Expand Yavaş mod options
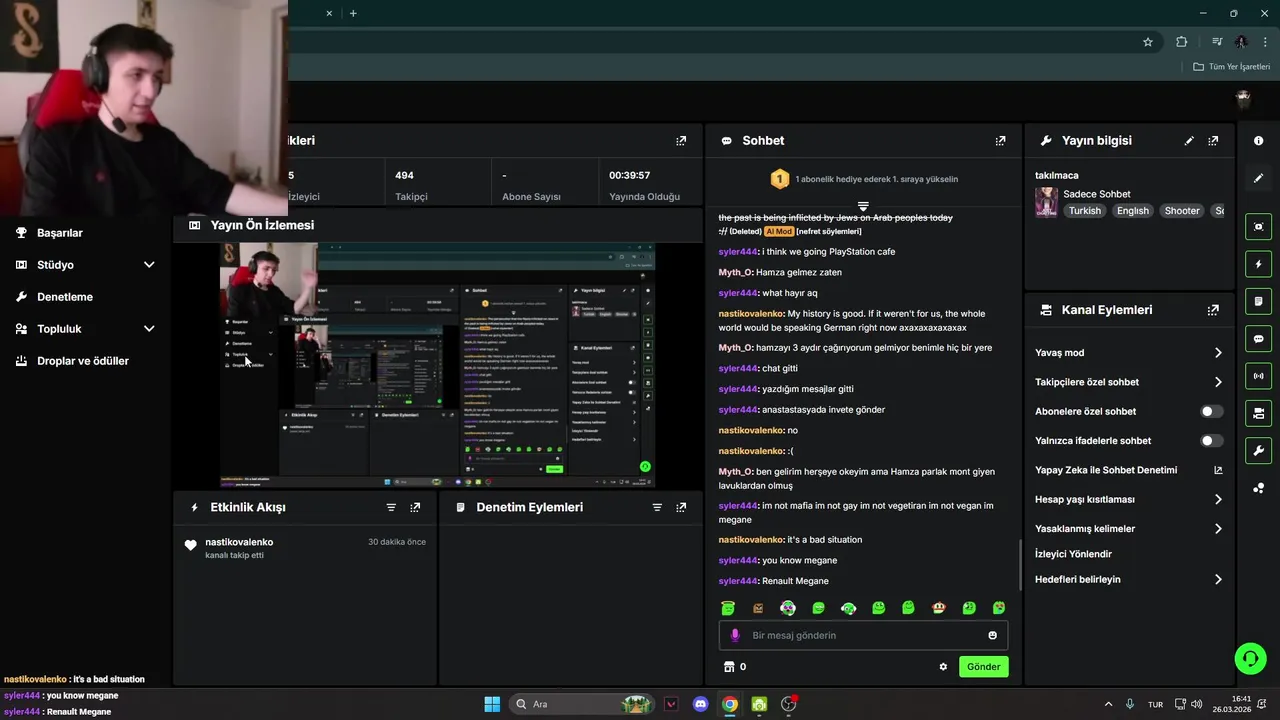Viewport: 1280px width, 720px height. tap(1218, 353)
